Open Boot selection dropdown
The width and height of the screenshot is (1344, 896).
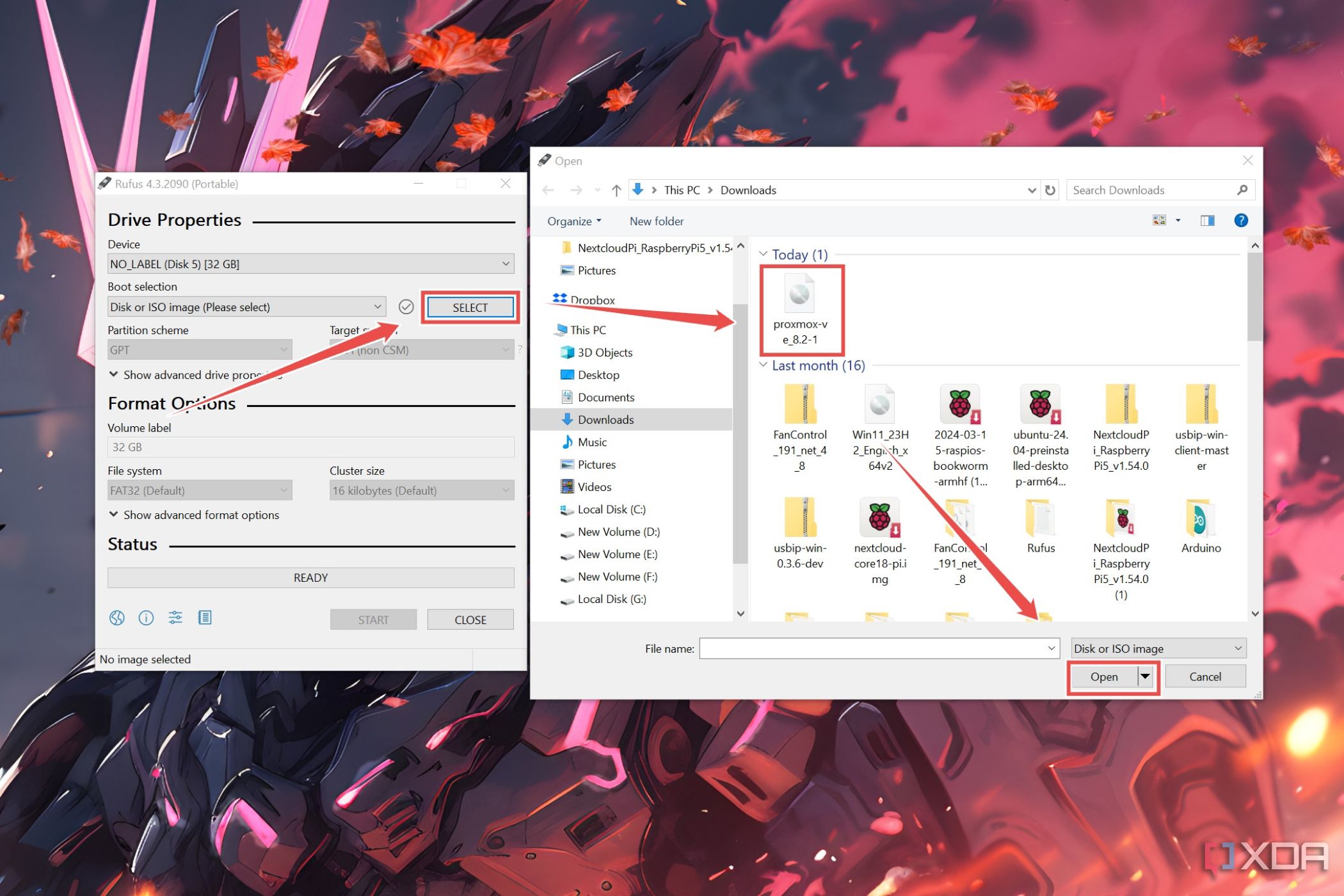click(x=378, y=307)
